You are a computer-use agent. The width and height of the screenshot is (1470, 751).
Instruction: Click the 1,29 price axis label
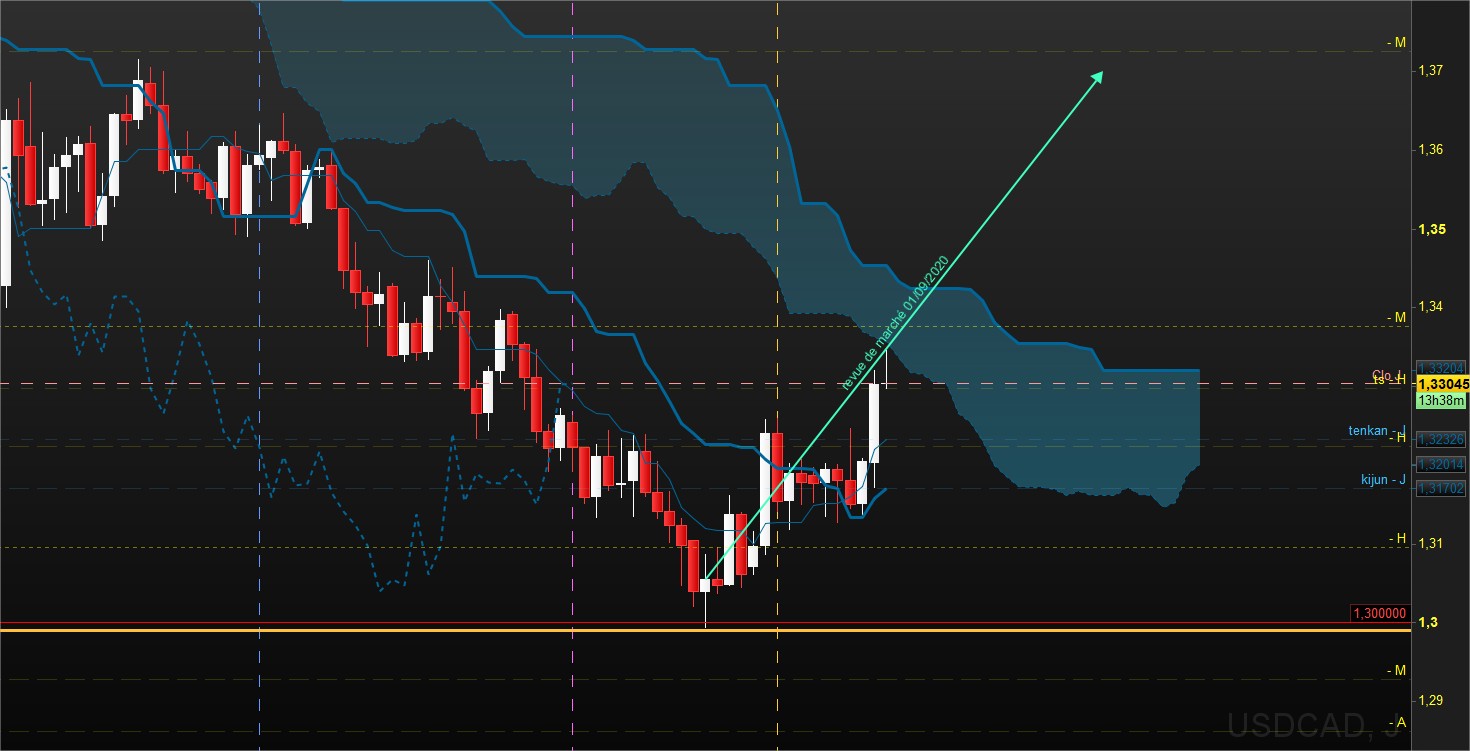point(1429,700)
